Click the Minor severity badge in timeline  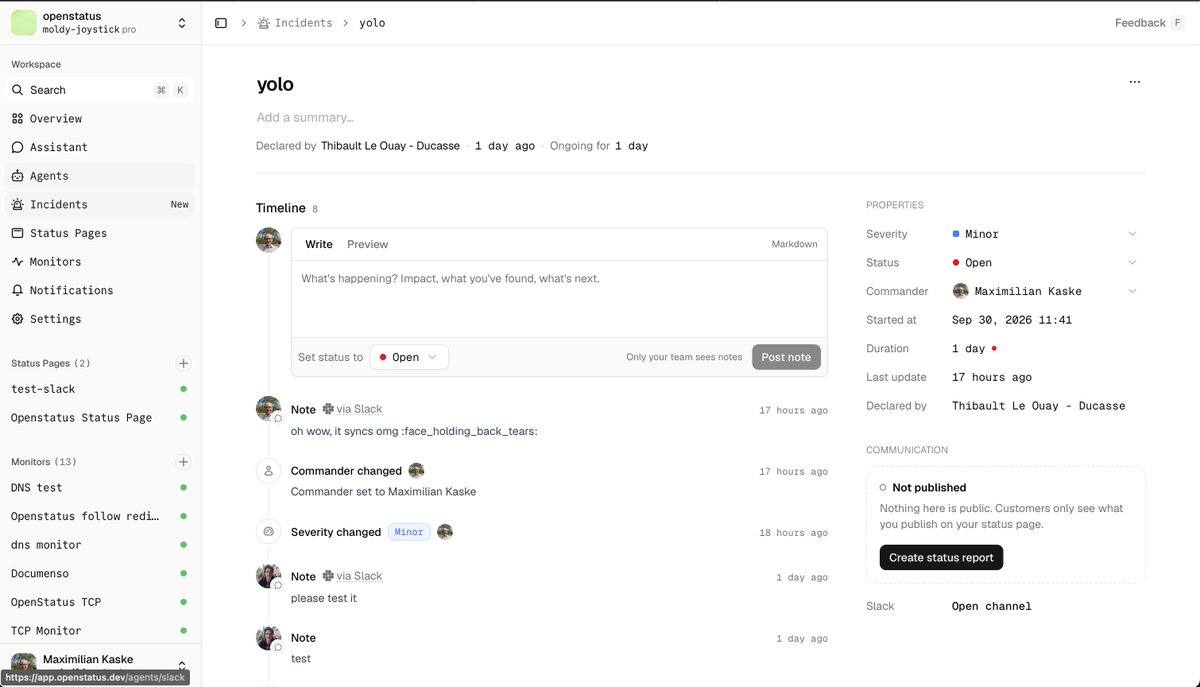pos(409,532)
